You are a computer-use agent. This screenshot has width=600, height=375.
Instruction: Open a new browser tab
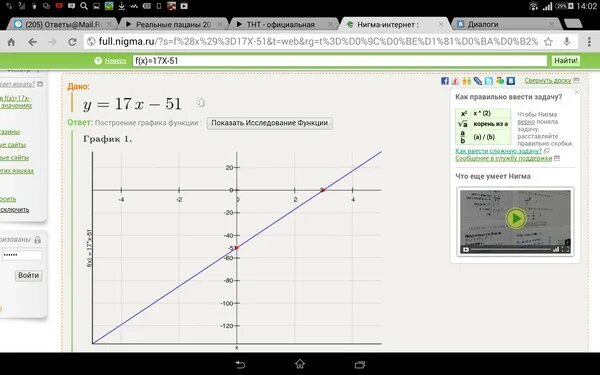click(x=573, y=24)
